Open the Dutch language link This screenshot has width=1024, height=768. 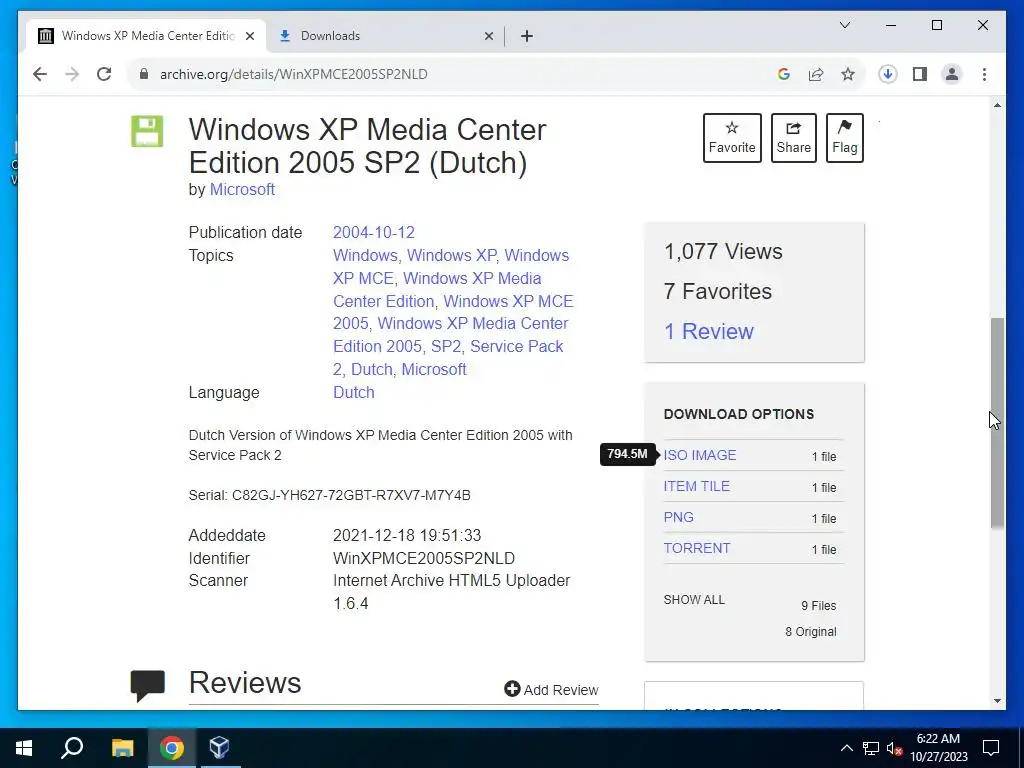353,392
